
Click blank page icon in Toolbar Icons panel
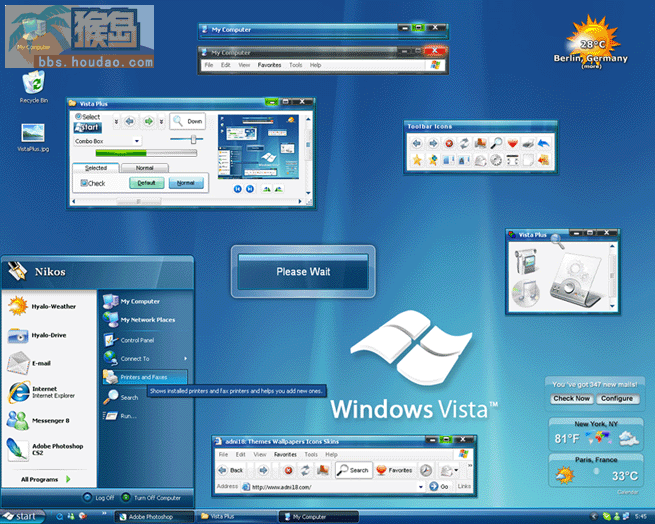click(528, 160)
